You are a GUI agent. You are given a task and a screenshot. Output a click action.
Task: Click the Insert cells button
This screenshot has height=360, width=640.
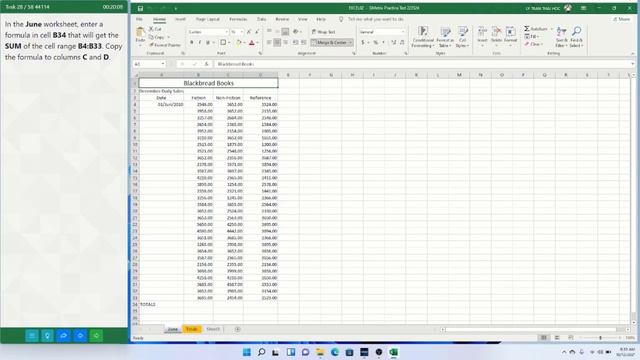point(482,37)
